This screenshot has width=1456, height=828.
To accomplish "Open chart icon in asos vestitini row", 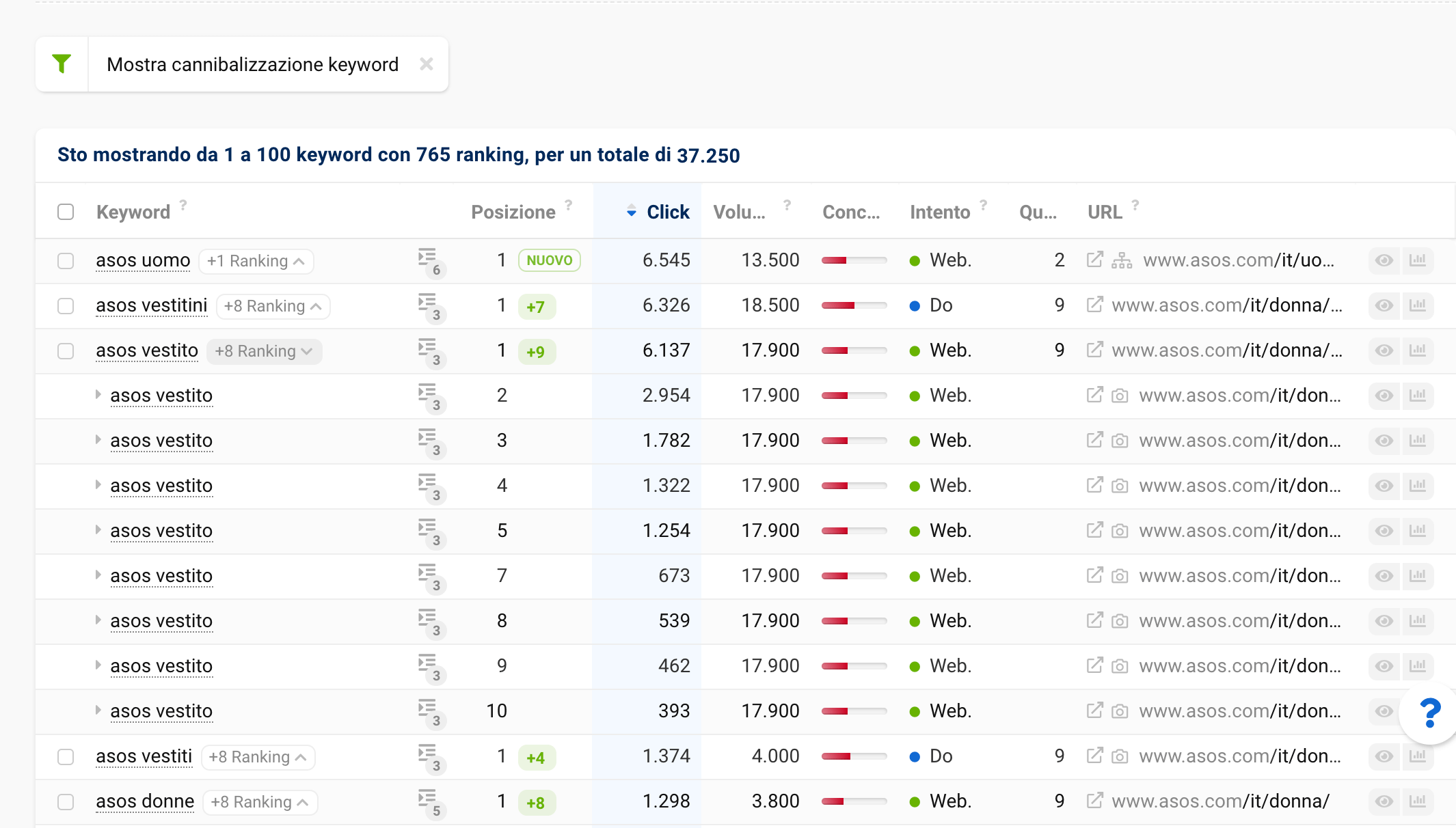I will pos(1418,305).
